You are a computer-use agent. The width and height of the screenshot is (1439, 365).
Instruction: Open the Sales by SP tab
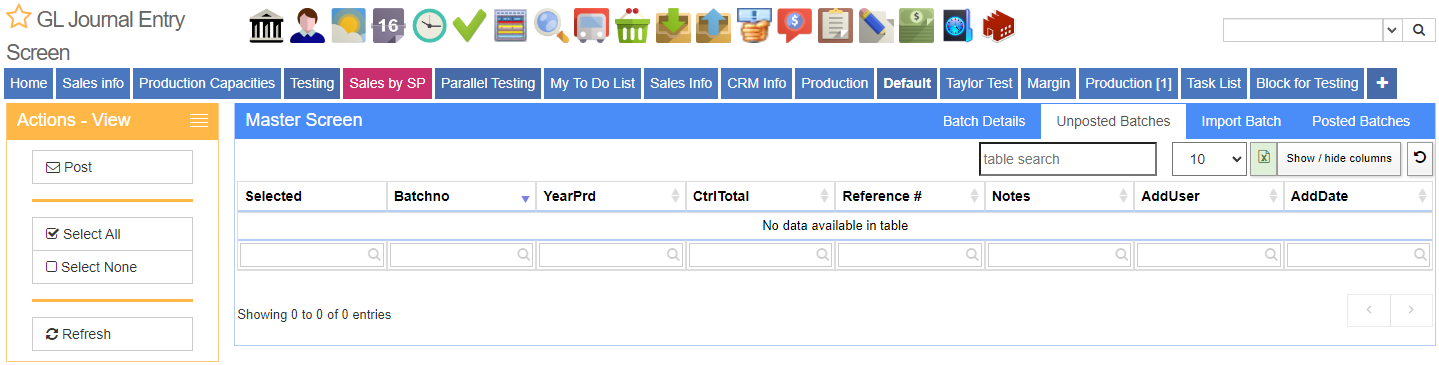tap(387, 83)
